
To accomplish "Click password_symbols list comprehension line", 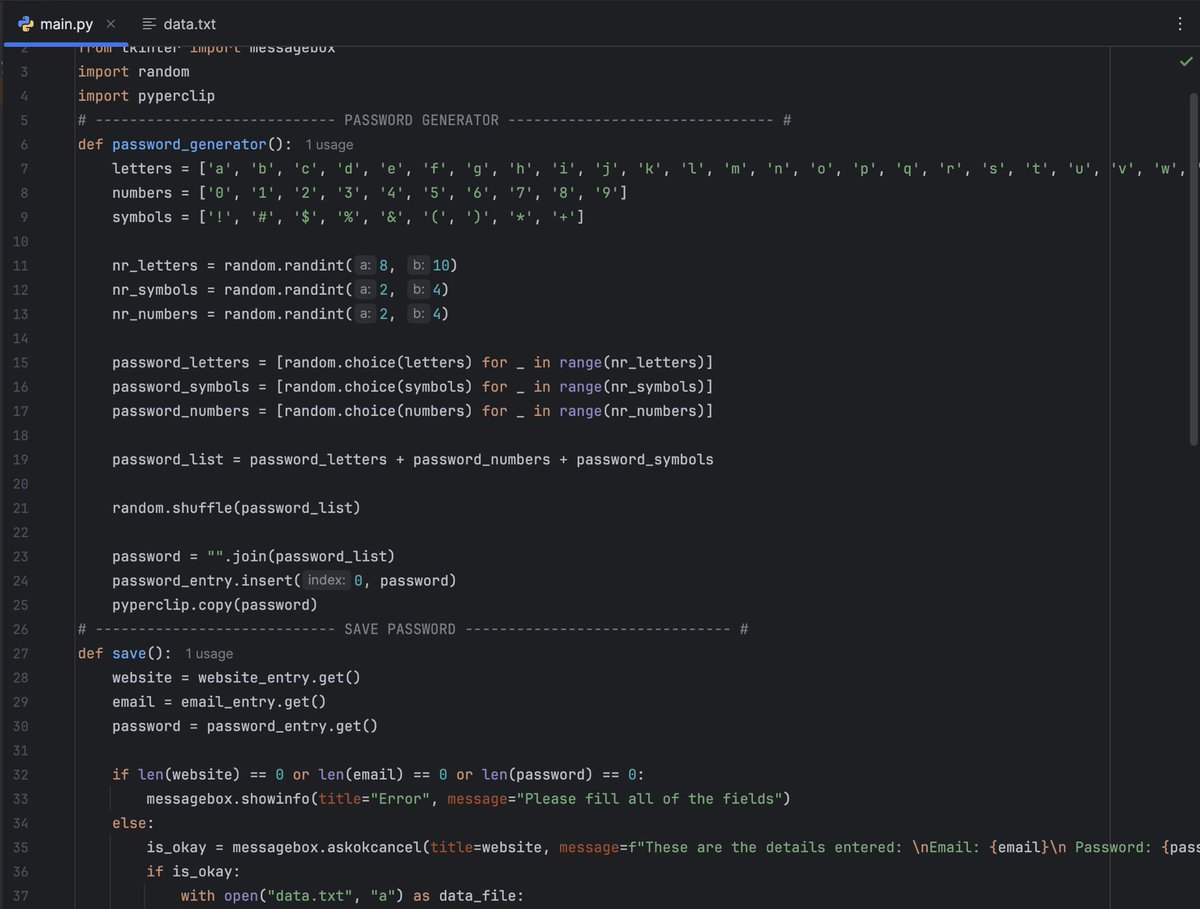I will click(x=413, y=387).
